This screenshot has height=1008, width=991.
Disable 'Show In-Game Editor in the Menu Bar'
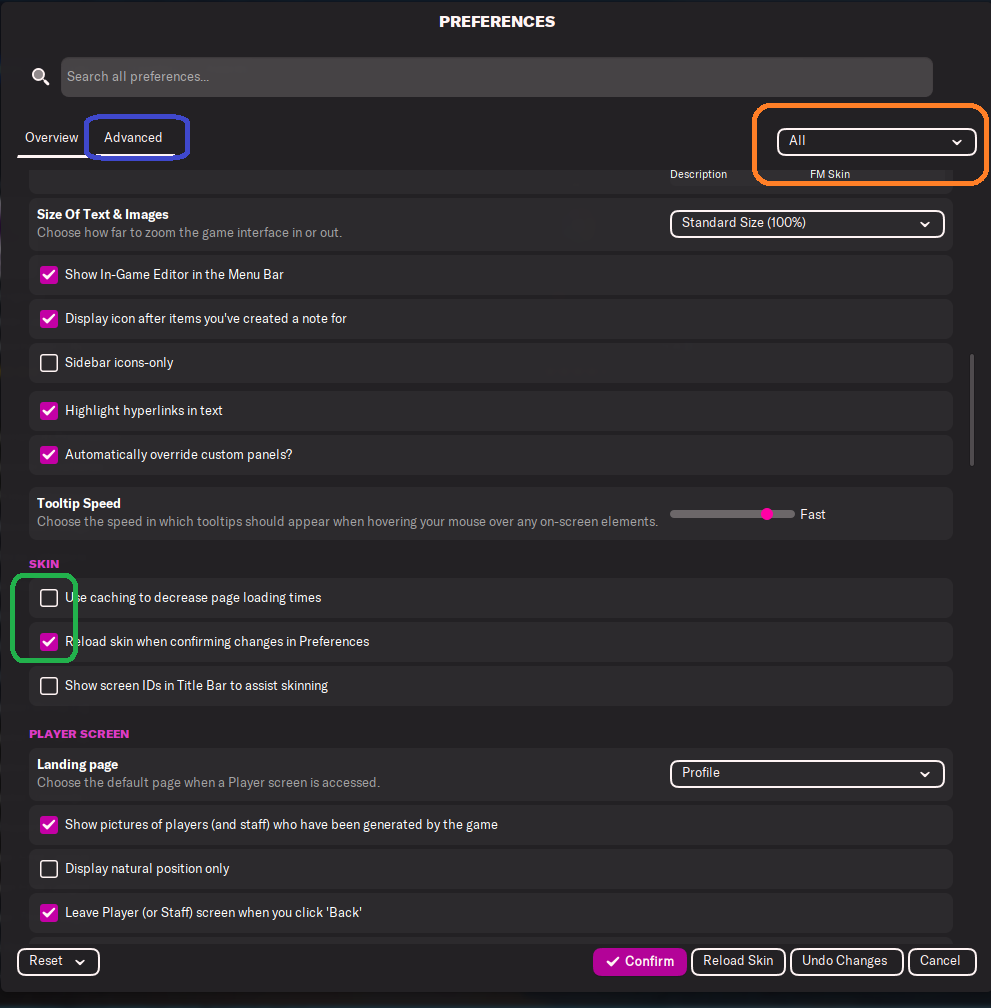coord(49,274)
